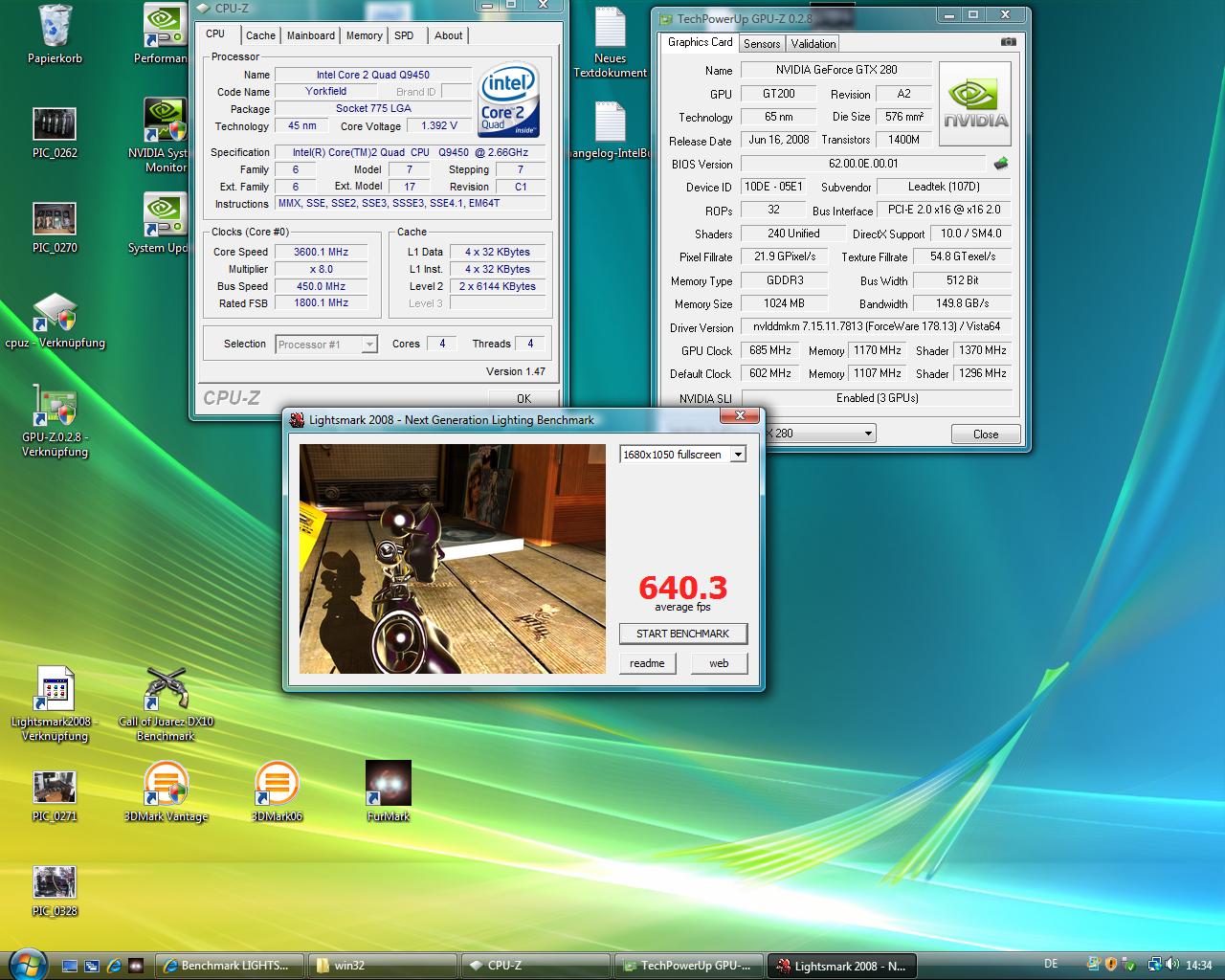The image size is (1225, 980).
Task: Click the GPU-Z screenshot camera icon
Action: tap(1008, 42)
